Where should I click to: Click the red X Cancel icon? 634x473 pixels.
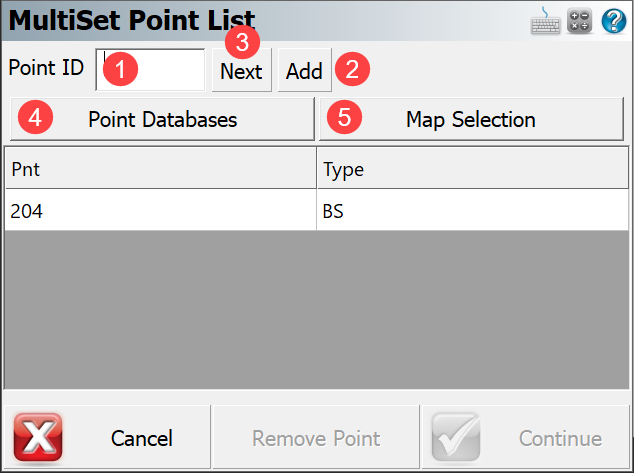tap(38, 437)
